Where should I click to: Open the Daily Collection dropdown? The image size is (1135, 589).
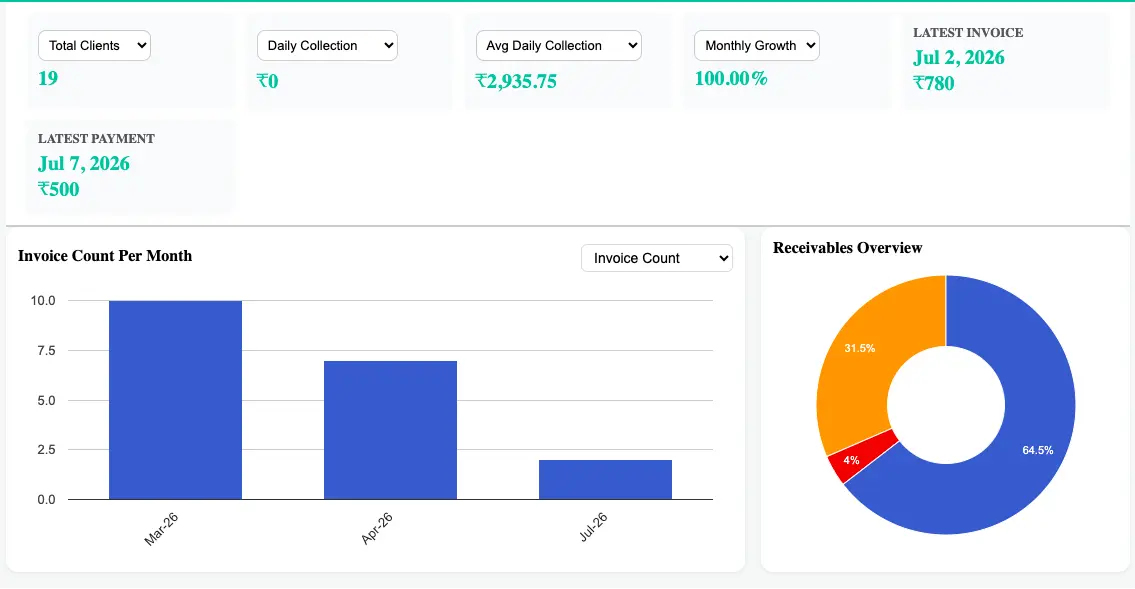[x=327, y=46]
